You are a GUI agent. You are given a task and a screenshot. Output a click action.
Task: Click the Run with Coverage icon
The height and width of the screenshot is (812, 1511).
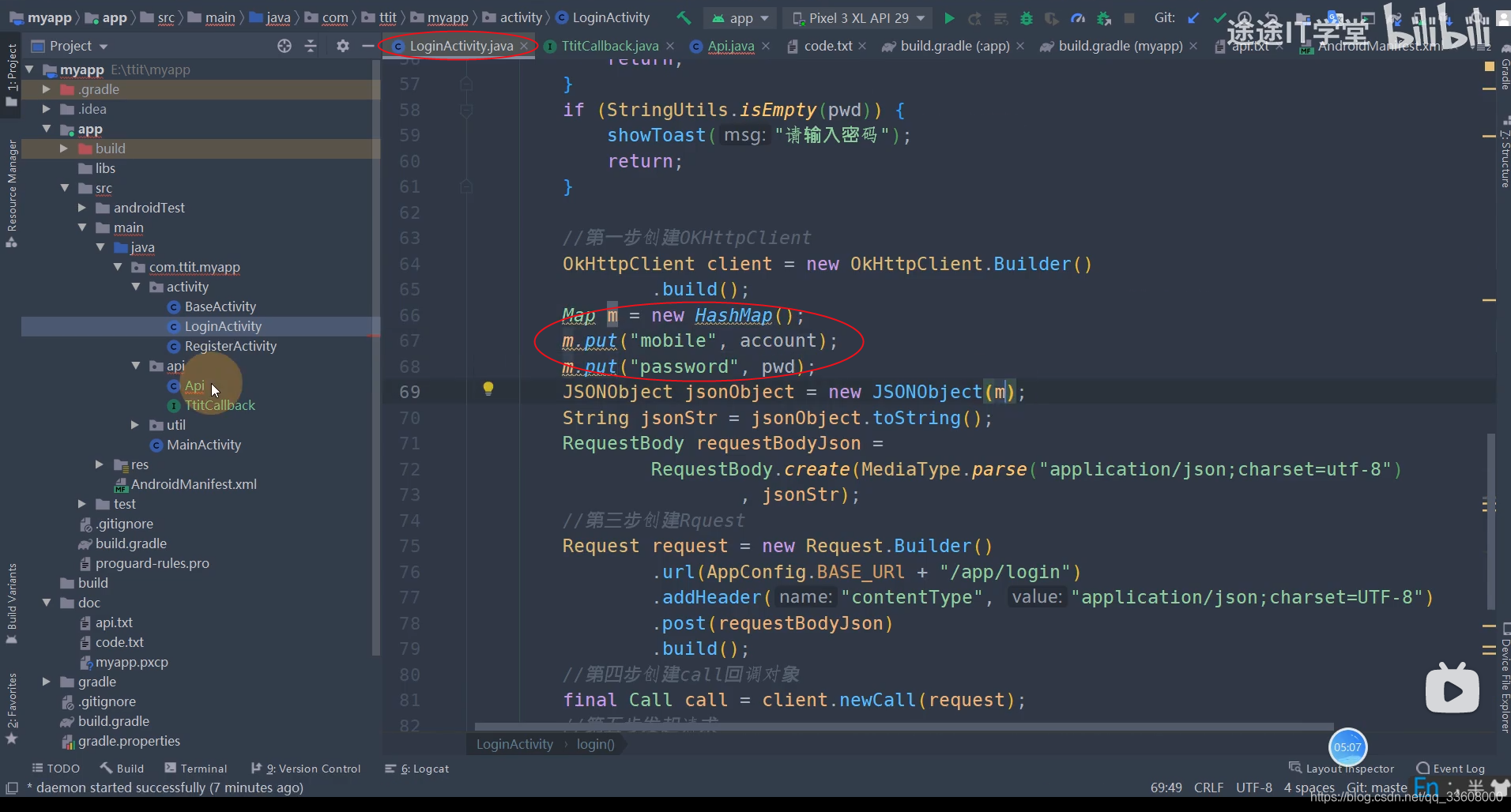pyautogui.click(x=1052, y=17)
